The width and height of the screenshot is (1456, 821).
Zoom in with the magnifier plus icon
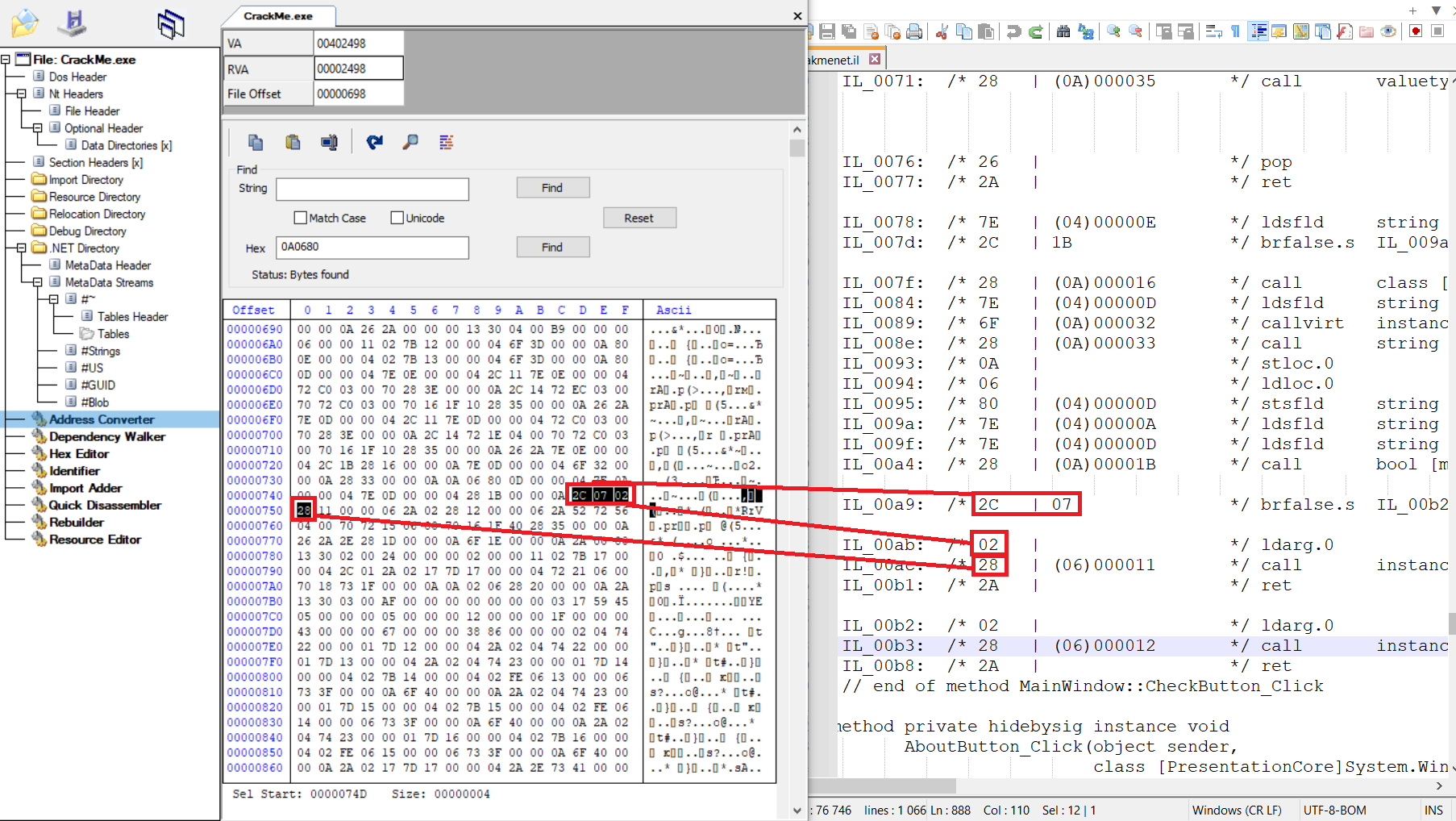click(1113, 31)
